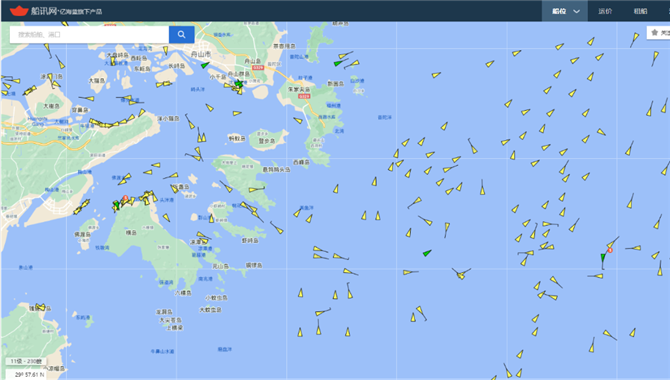This screenshot has height=380, width=670.
Task: Click the star 关注 favorites button
Action: [x=658, y=32]
